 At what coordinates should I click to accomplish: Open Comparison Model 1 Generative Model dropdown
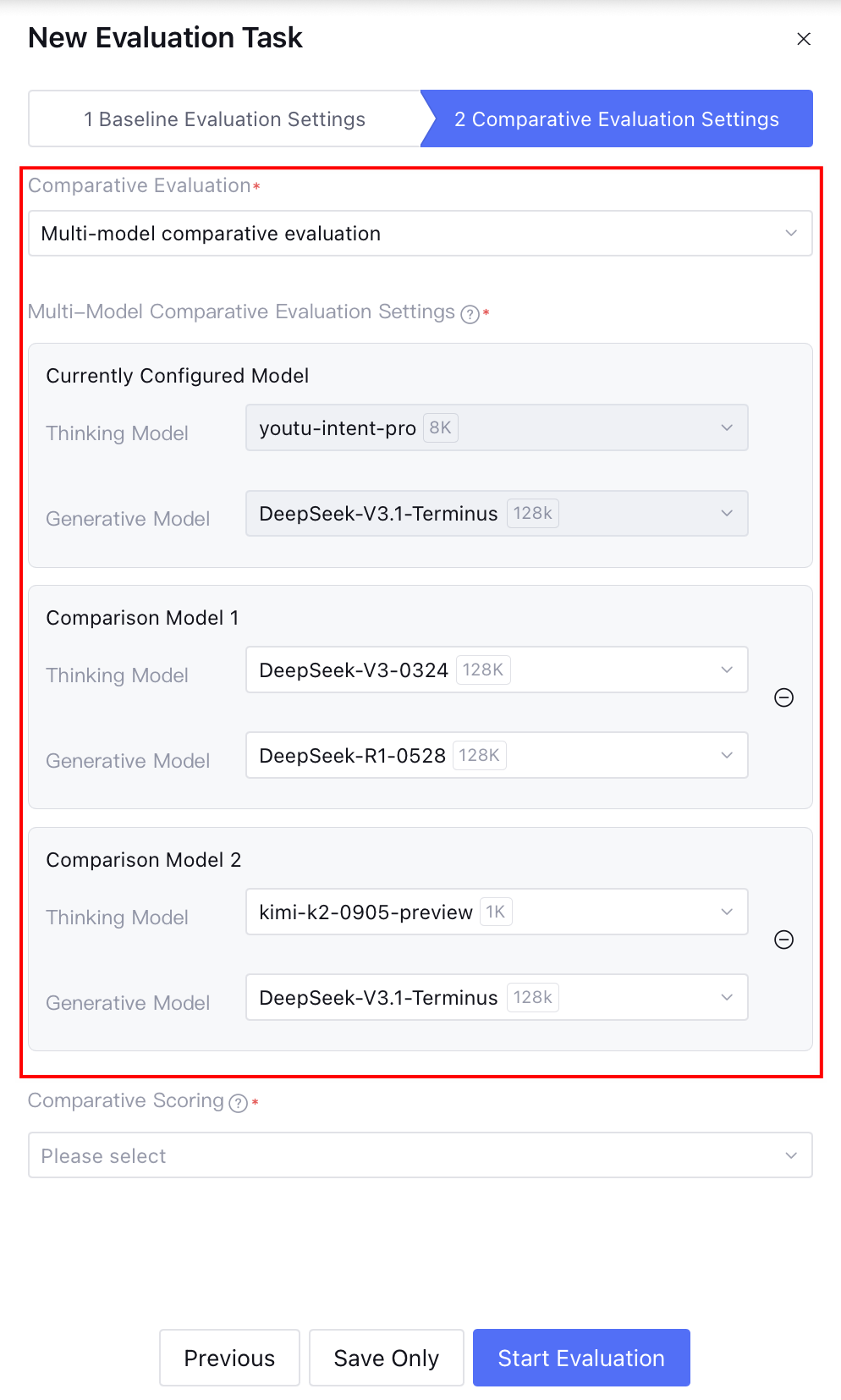click(x=497, y=755)
